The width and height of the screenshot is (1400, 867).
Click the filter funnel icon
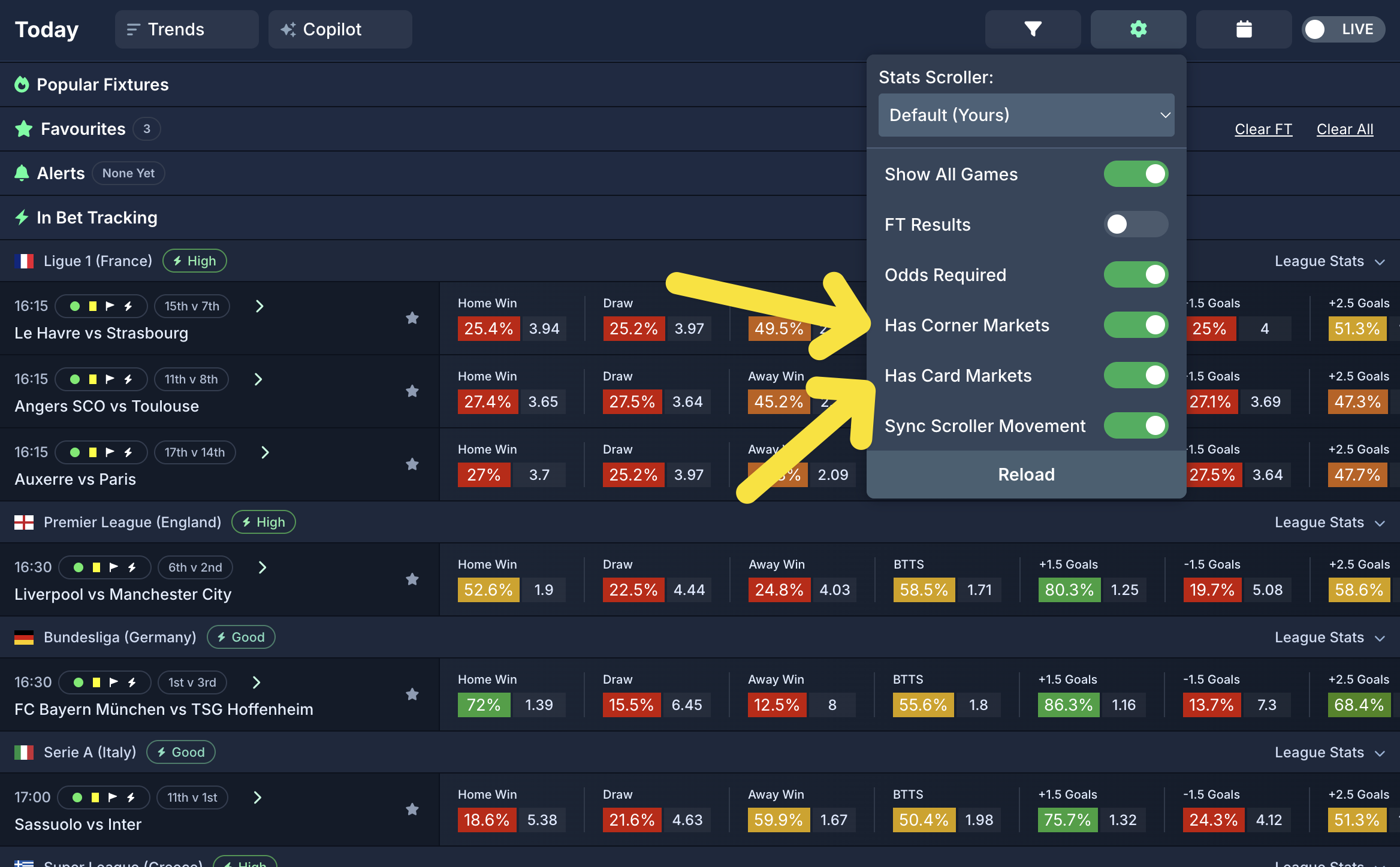(x=1033, y=29)
